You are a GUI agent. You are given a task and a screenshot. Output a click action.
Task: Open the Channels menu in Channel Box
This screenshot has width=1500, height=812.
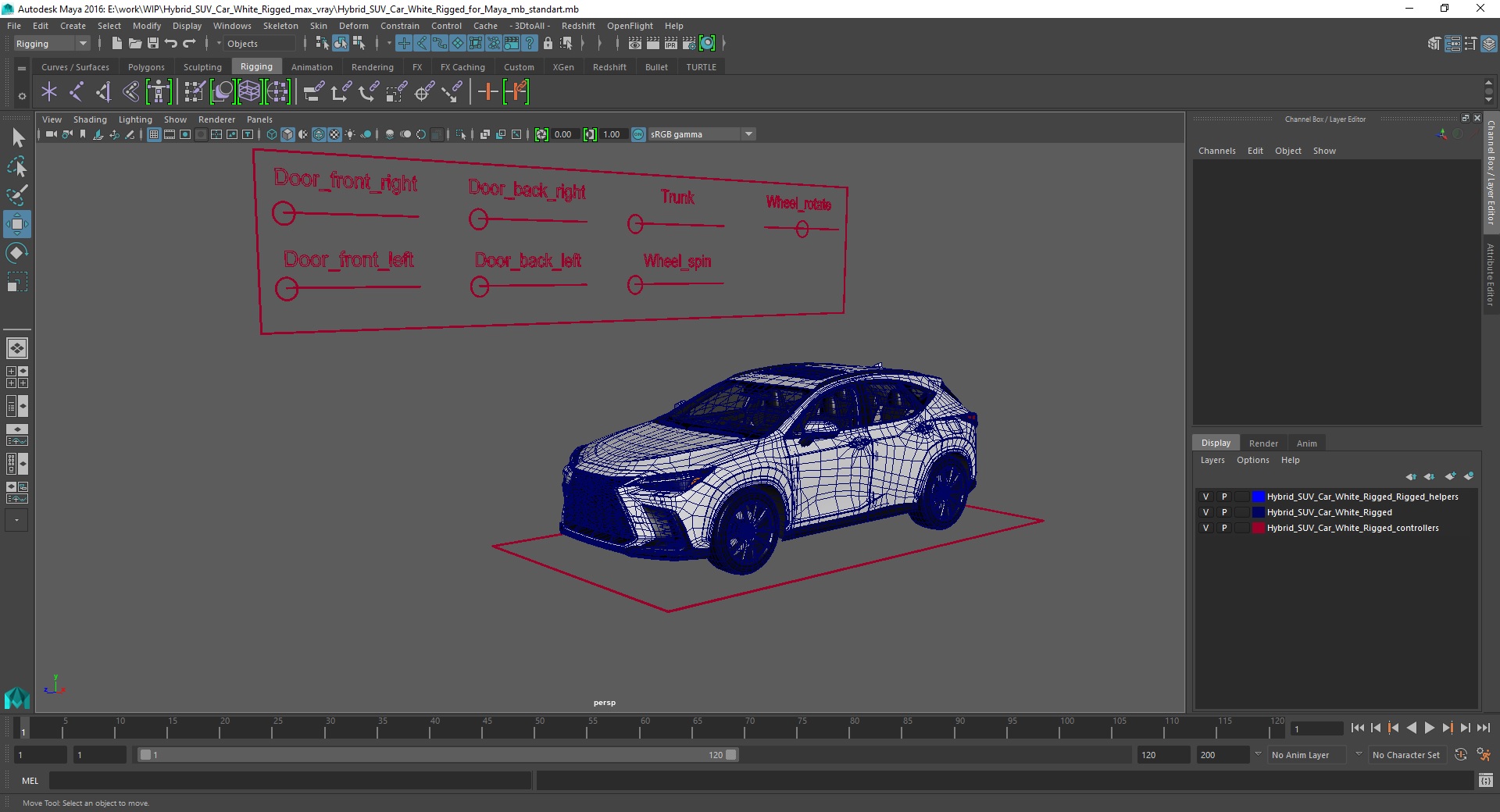tap(1216, 151)
